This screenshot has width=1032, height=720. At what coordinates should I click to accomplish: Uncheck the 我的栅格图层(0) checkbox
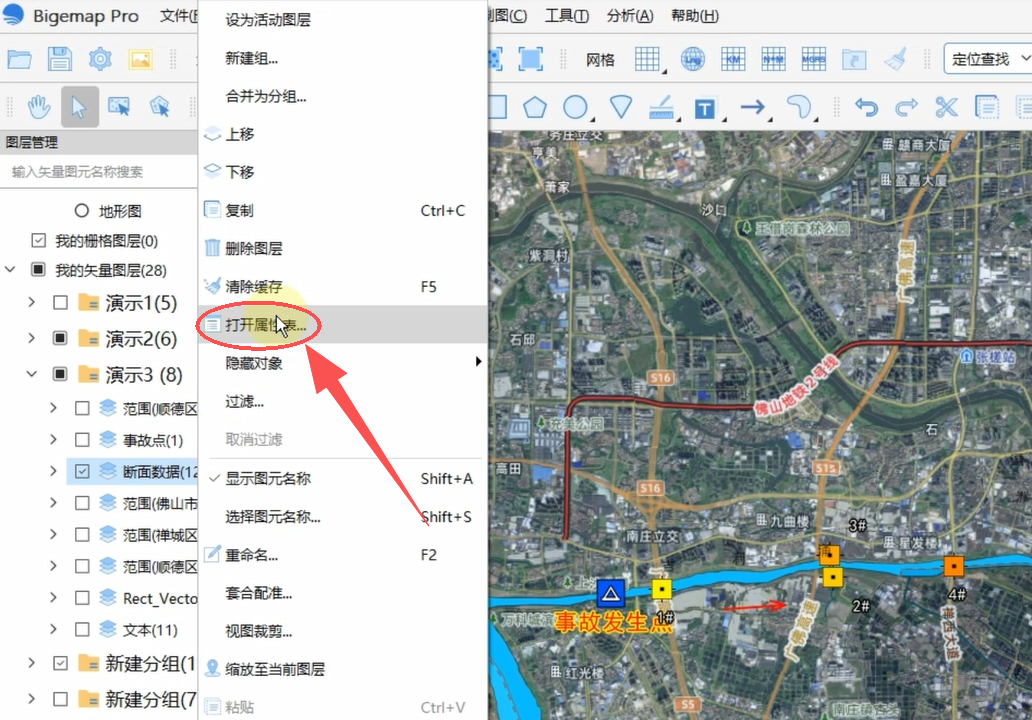pyautogui.click(x=39, y=240)
